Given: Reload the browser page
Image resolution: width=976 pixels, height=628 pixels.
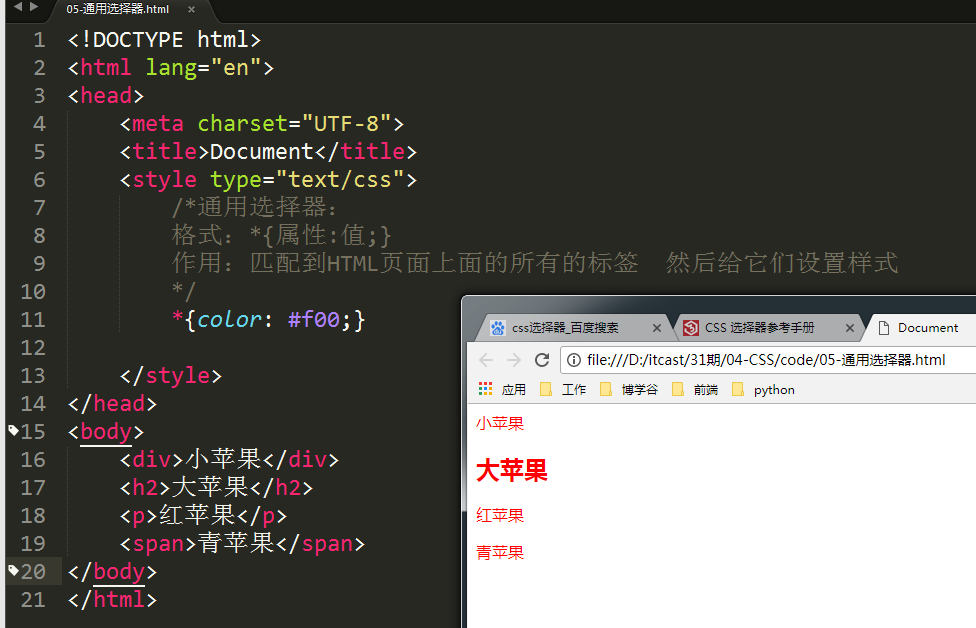Looking at the screenshot, I should (x=542, y=360).
